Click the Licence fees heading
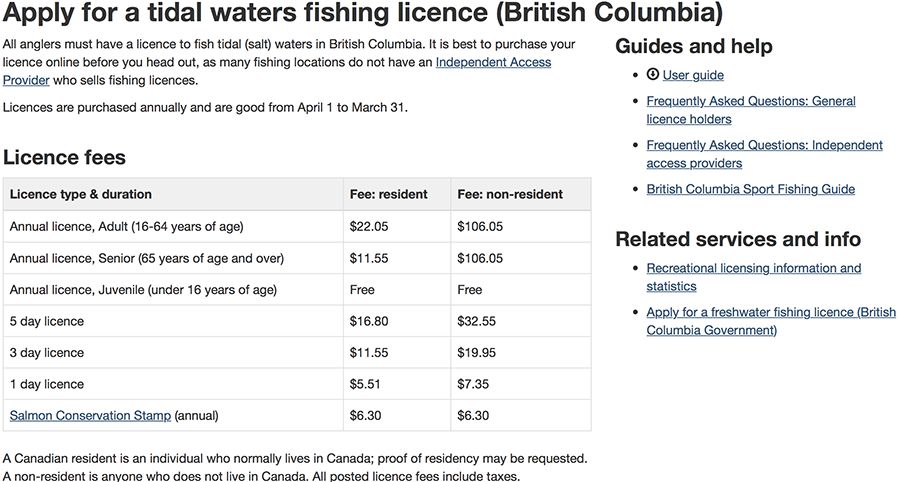 pos(64,157)
